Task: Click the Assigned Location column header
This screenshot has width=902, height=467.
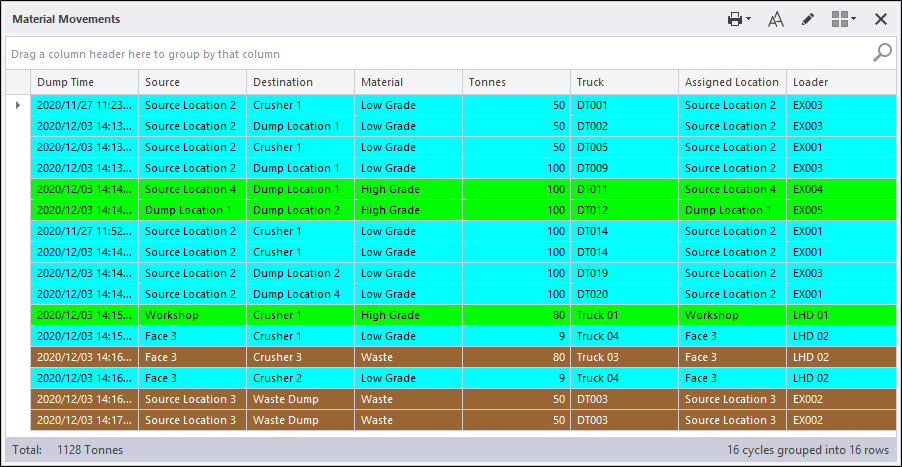Action: pyautogui.click(x=732, y=82)
